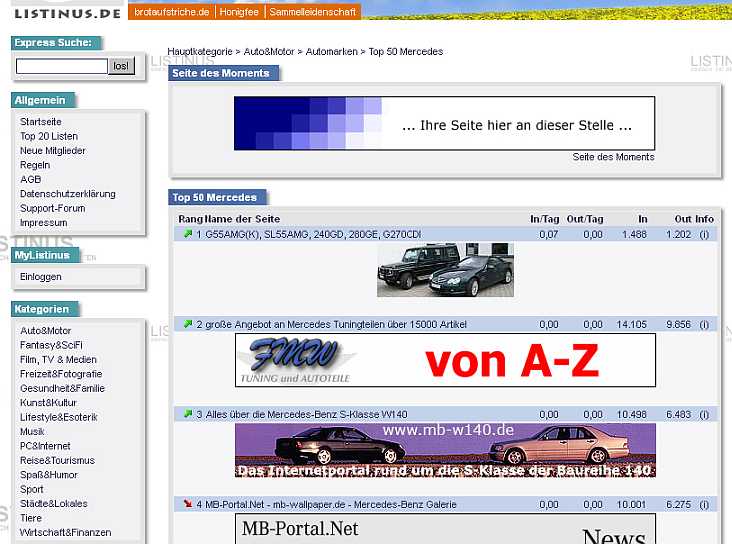The image size is (732, 544).
Task: Click the LISTINUS.DE logo
Action: pos(68,13)
